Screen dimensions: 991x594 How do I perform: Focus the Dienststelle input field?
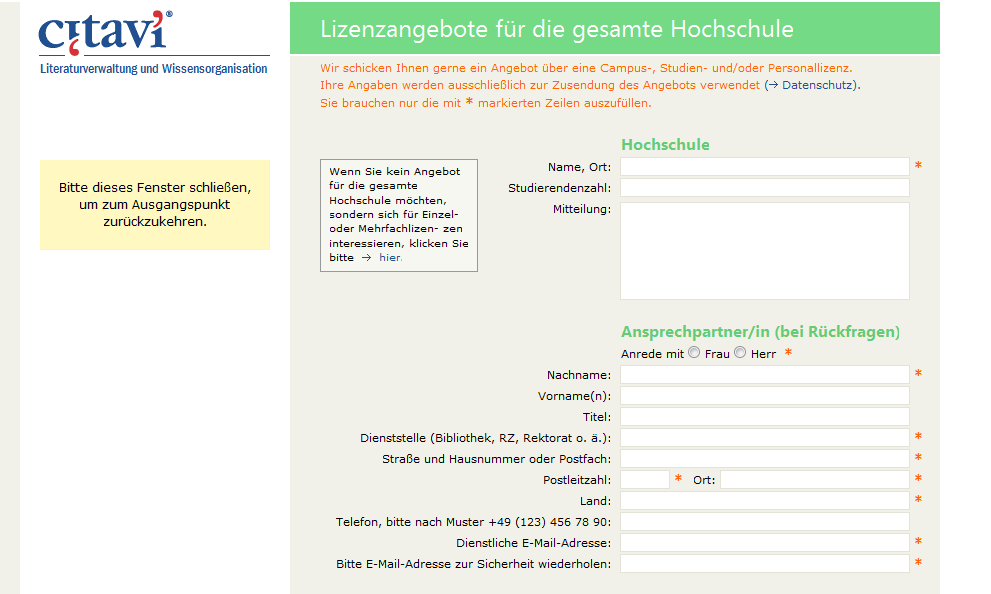pos(765,437)
